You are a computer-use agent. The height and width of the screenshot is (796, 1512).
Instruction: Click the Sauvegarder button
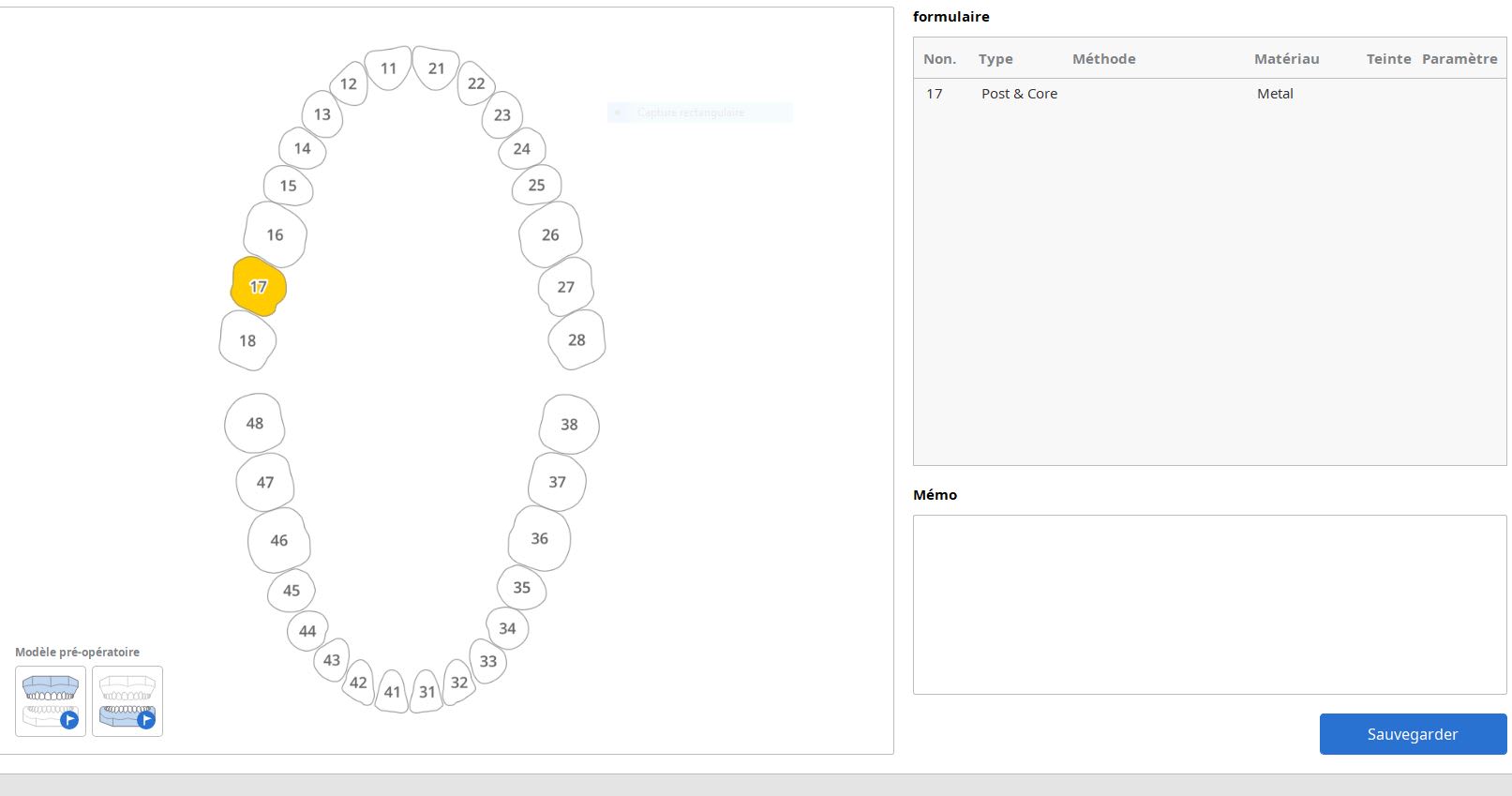pos(1412,734)
